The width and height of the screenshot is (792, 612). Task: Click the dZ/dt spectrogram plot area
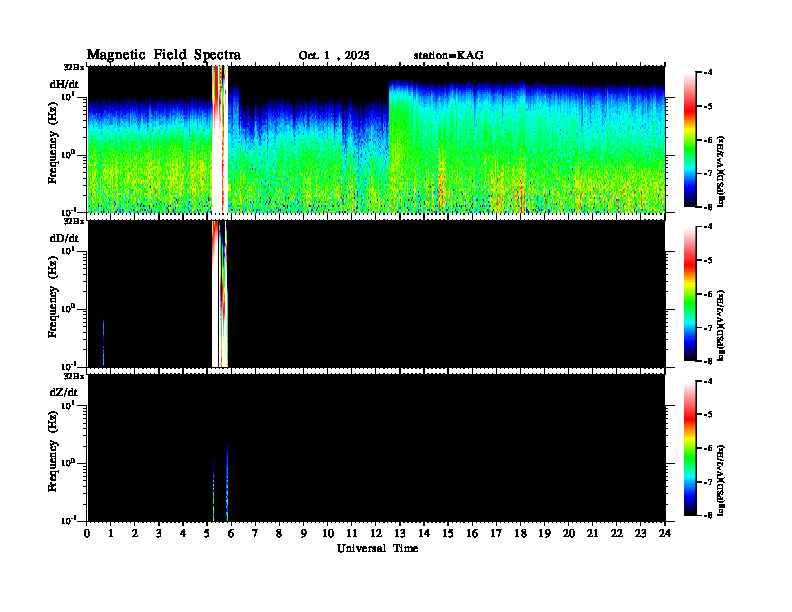(x=376, y=447)
